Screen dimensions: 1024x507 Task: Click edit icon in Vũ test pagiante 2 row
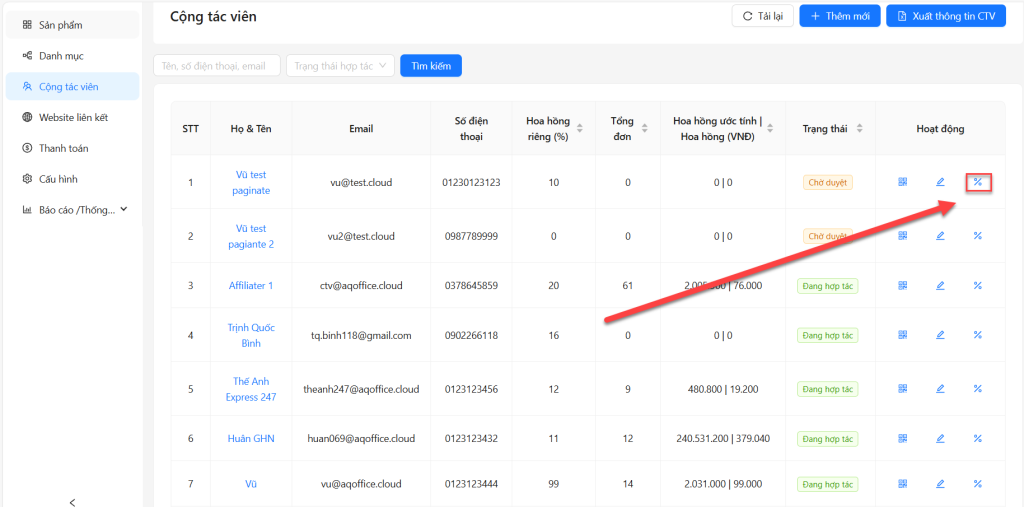[940, 236]
